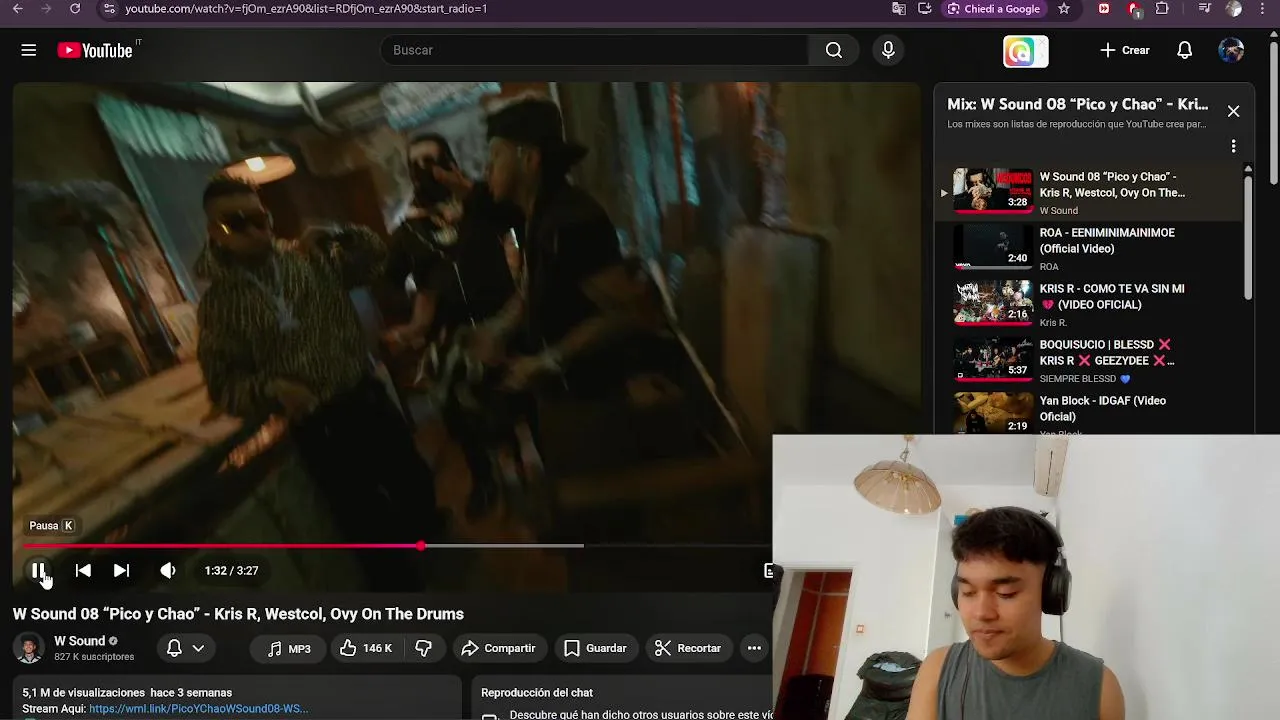Open the W Sound channel avatar
The image size is (1280, 720).
pos(29,648)
